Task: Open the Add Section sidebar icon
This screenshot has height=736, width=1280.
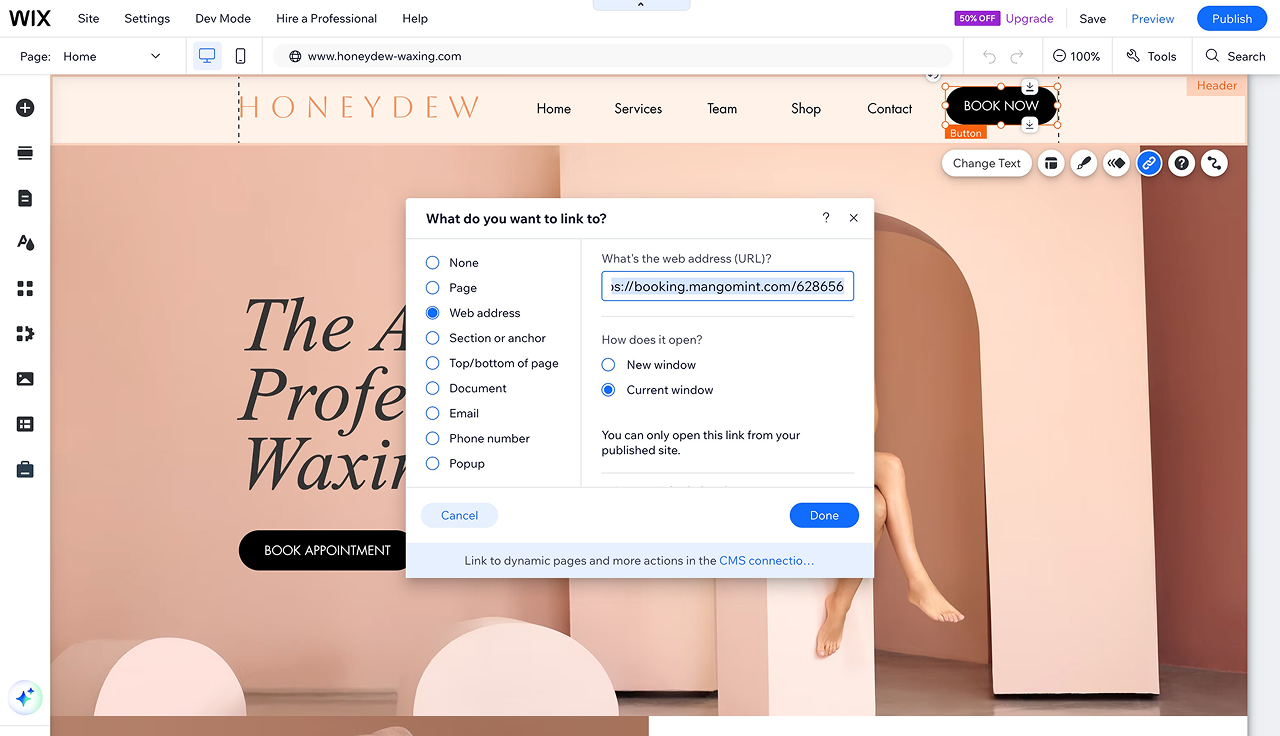Action: click(25, 153)
